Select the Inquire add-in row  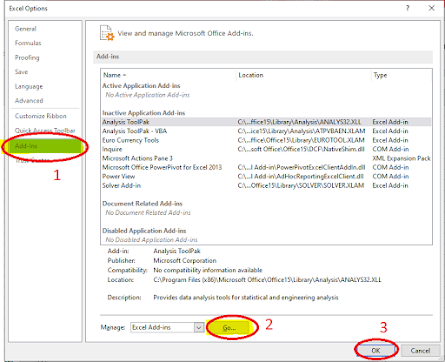pos(266,149)
